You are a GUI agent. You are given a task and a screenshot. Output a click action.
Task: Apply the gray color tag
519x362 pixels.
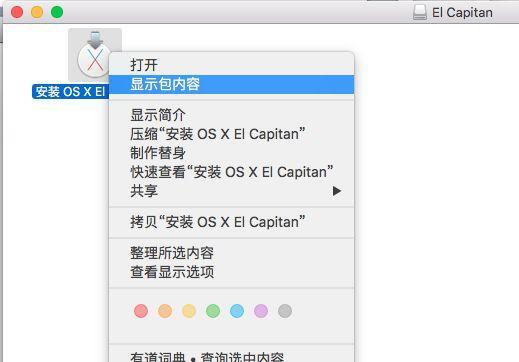(285, 311)
